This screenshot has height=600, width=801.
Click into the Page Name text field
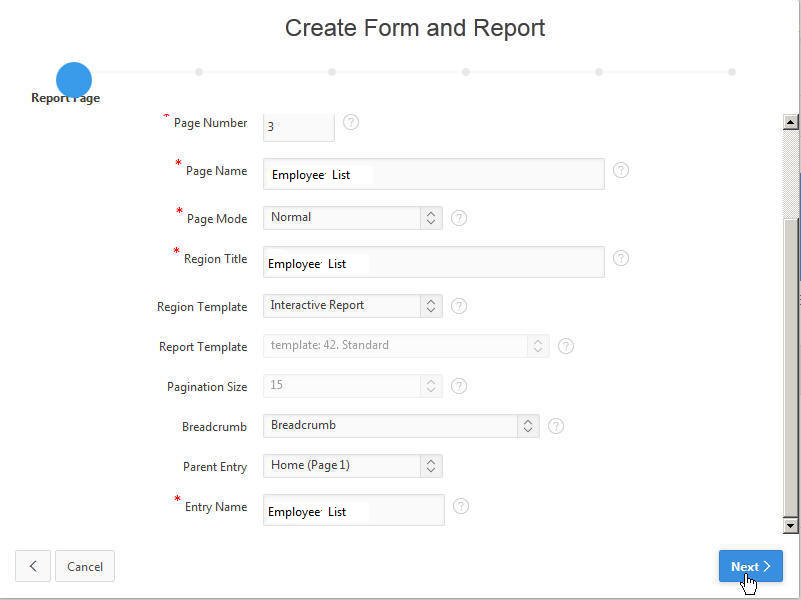433,174
